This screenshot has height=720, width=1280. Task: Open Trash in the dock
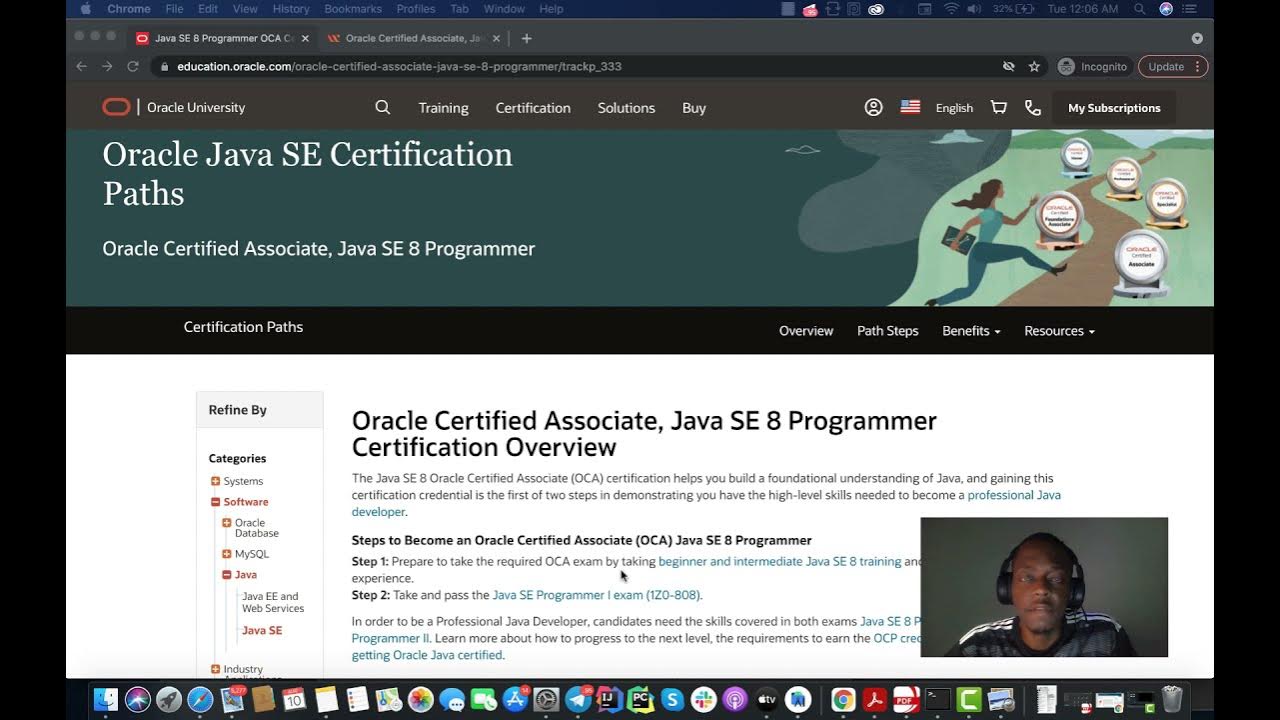(1172, 700)
